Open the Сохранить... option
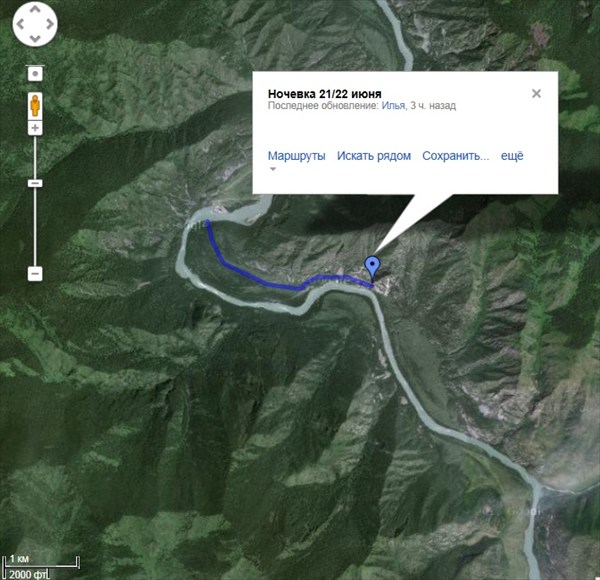This screenshot has width=600, height=580. 456,156
